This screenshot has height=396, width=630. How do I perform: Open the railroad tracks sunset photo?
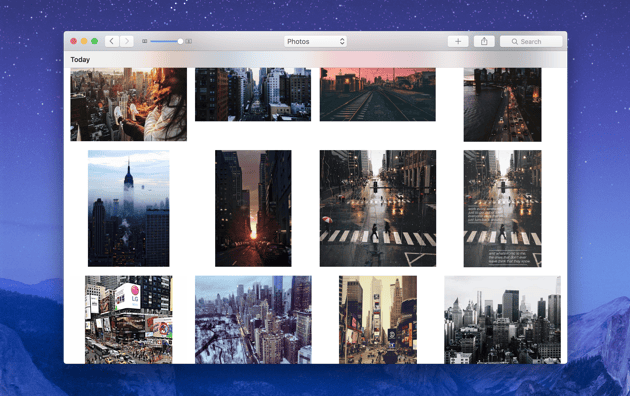click(x=378, y=94)
